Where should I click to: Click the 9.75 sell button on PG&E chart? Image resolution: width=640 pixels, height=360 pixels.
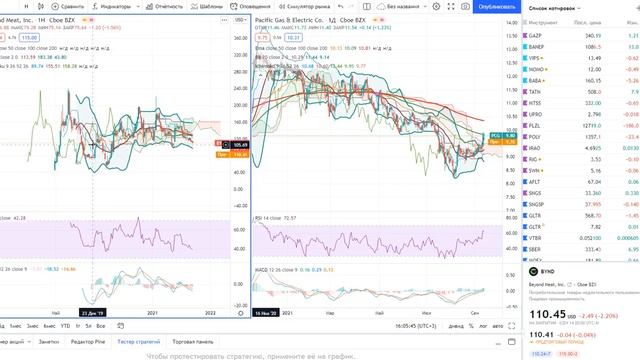click(x=262, y=38)
